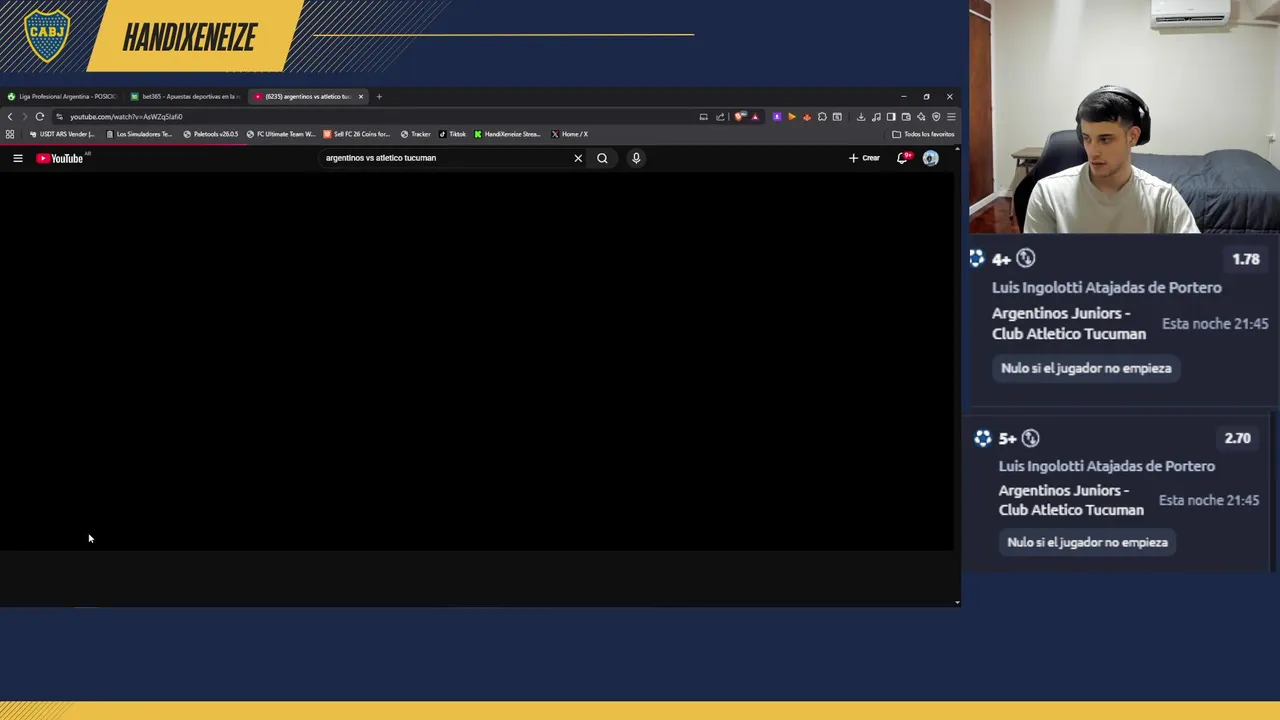Image resolution: width=1280 pixels, height=720 pixels.
Task: Open the extensions puzzle piece menu
Action: point(822,117)
